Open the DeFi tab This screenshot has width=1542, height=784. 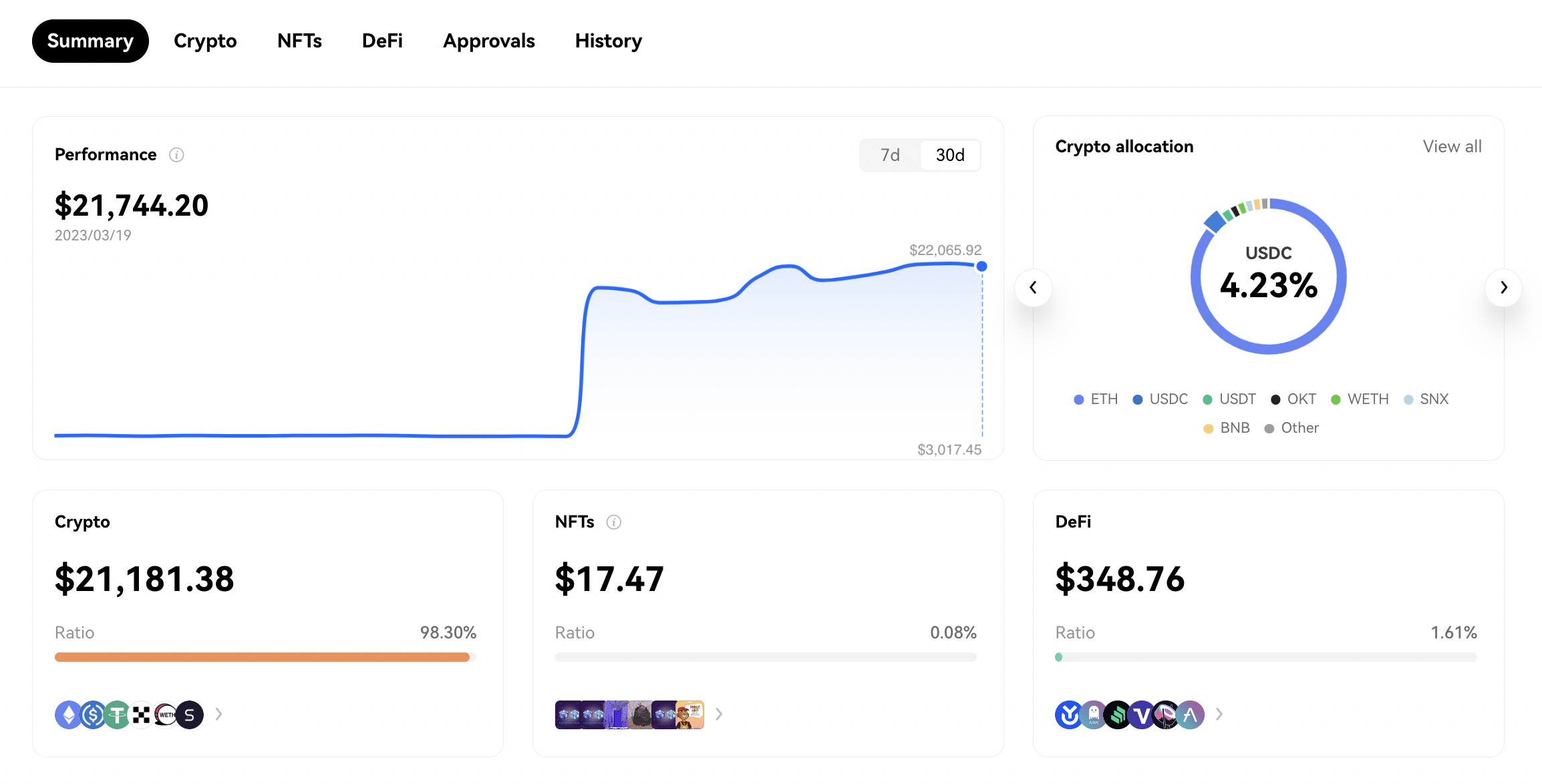tap(383, 40)
